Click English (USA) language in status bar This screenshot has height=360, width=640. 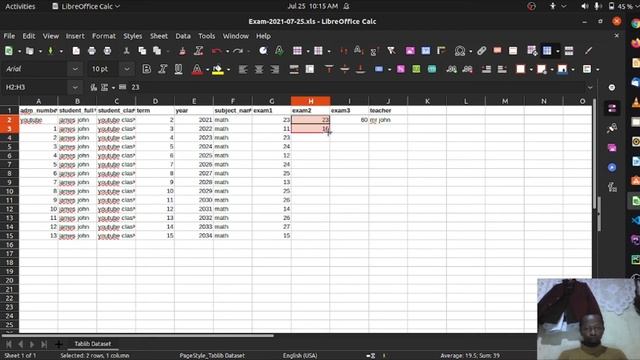point(300,356)
